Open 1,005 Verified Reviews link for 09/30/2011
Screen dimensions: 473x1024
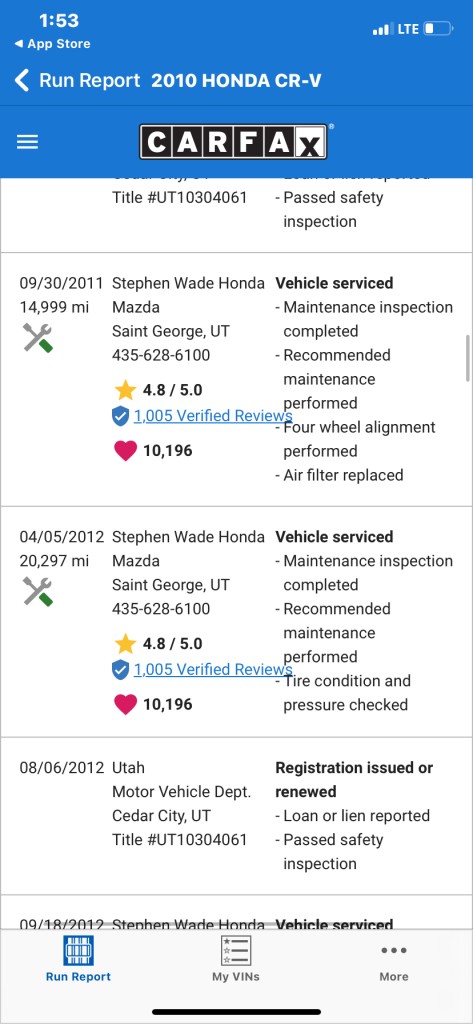pyautogui.click(x=213, y=416)
